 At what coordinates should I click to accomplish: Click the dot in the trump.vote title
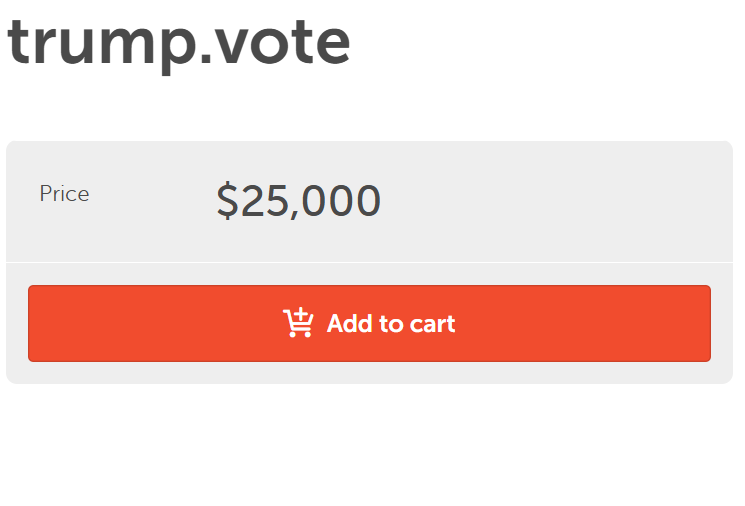(x=206, y=59)
